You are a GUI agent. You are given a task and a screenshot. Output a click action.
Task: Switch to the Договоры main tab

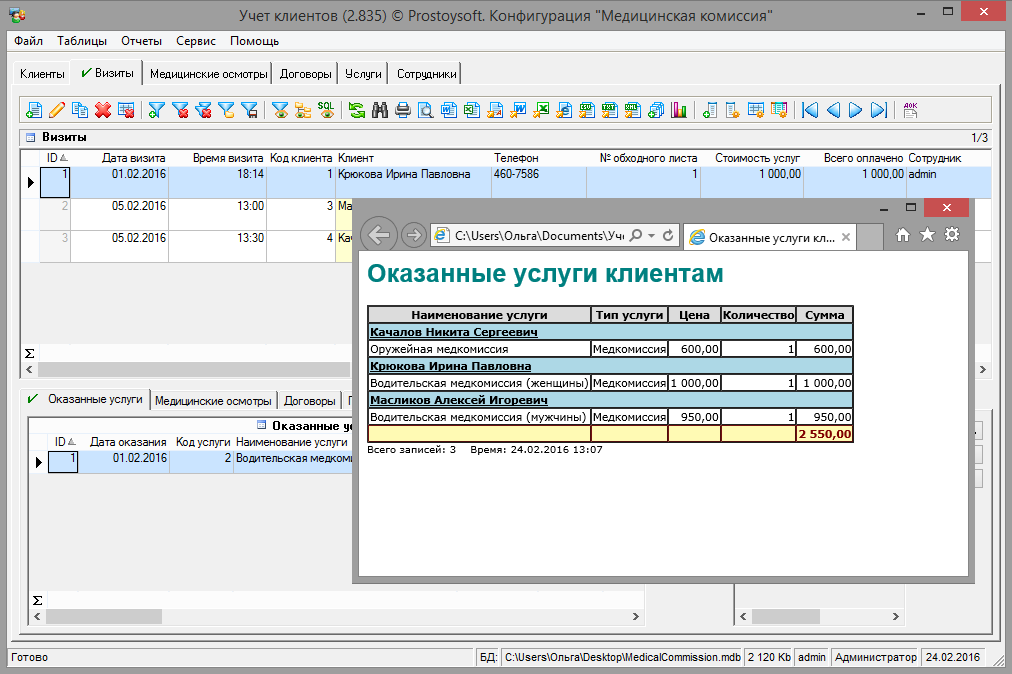(305, 74)
